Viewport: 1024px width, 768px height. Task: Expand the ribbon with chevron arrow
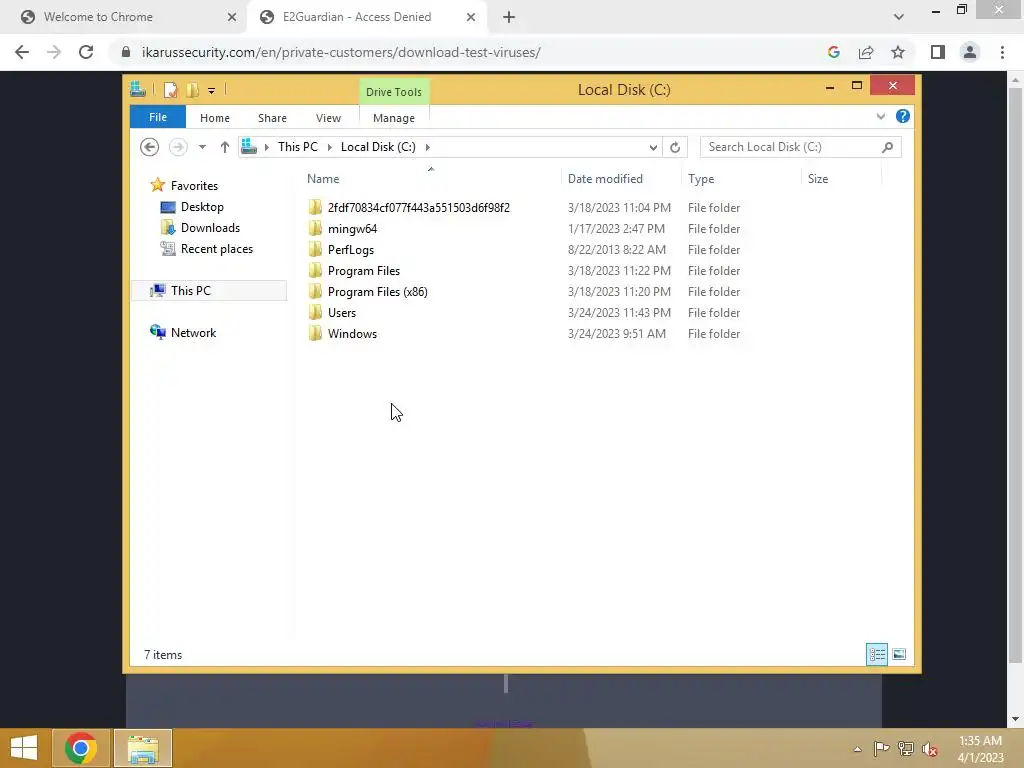(881, 116)
